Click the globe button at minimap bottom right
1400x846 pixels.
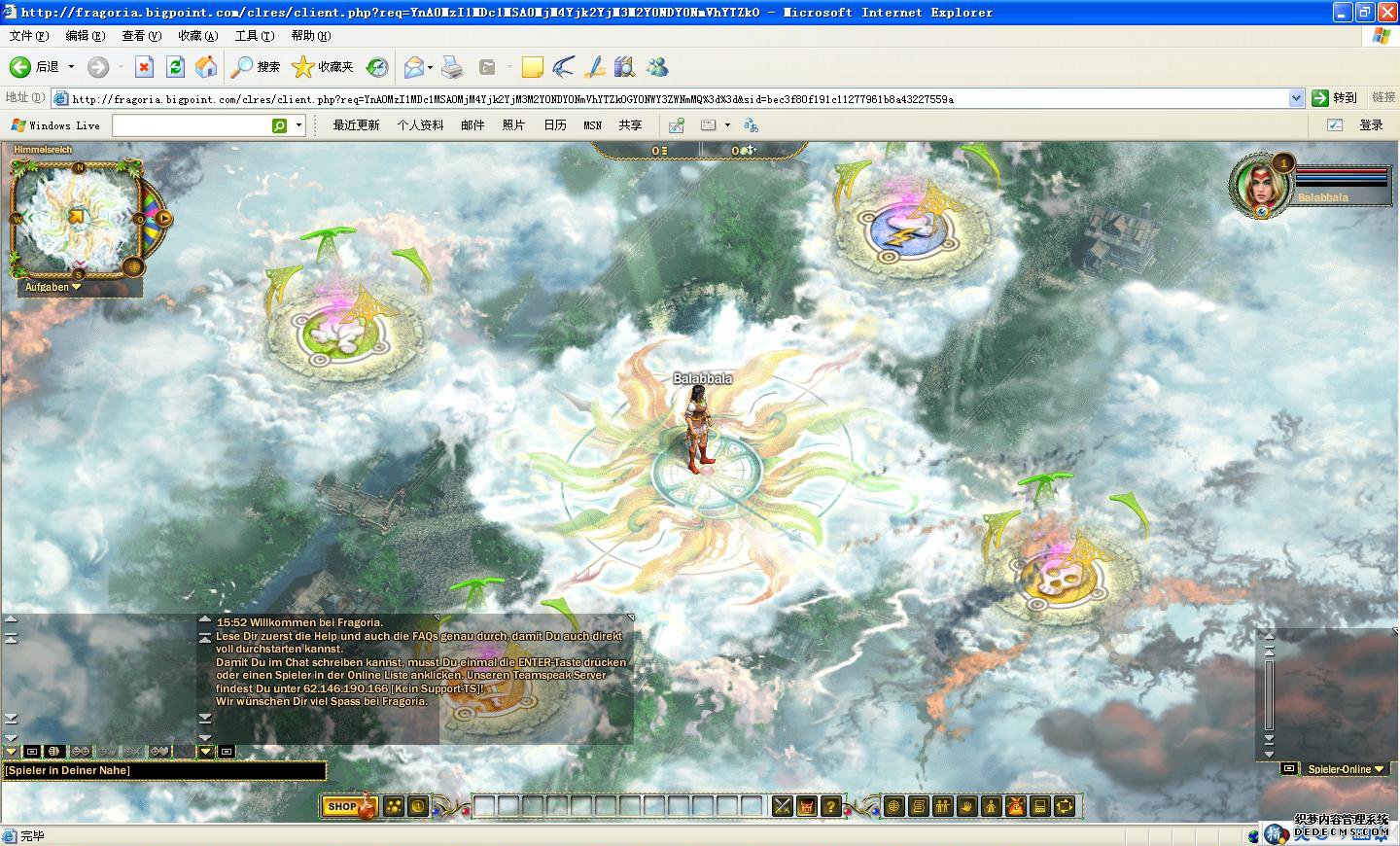point(134,266)
